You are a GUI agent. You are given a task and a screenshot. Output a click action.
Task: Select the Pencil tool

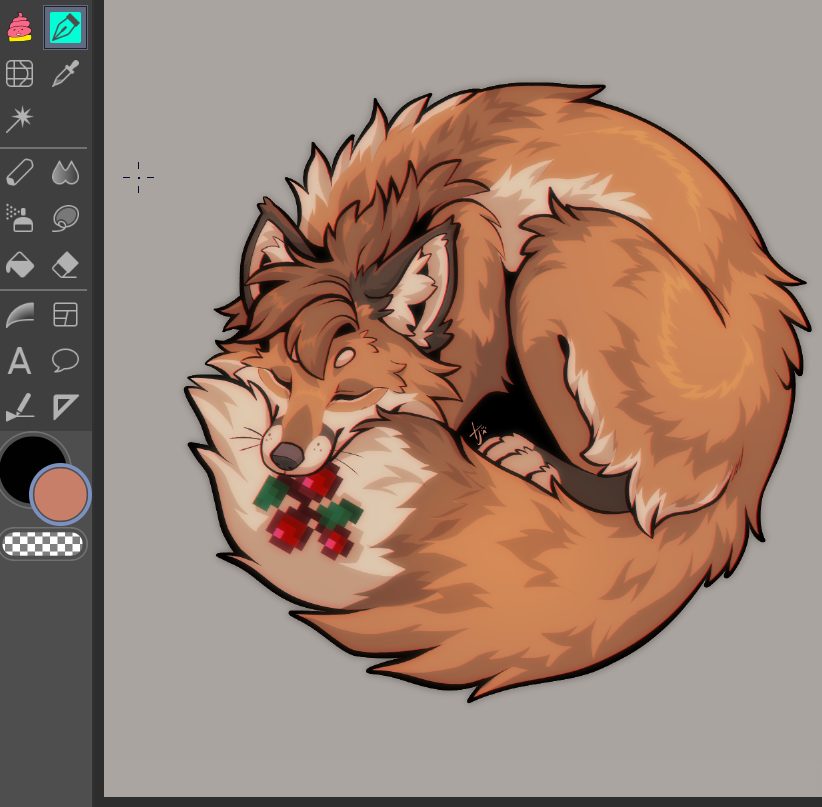19,172
